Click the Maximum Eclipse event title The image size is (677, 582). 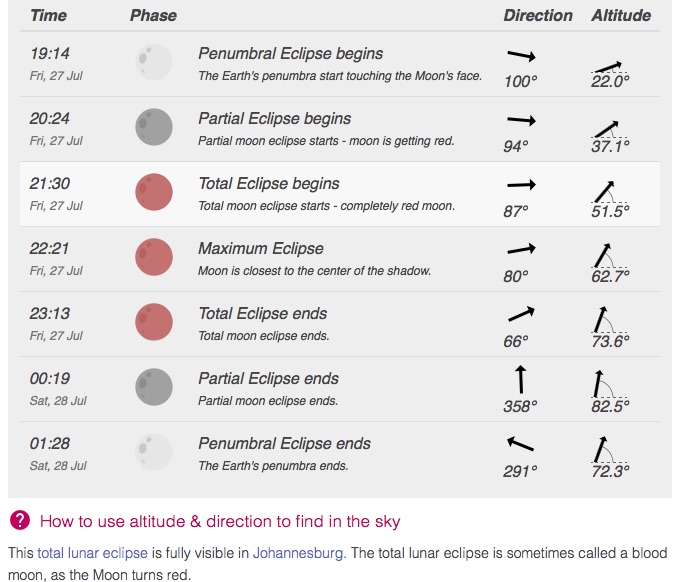click(x=261, y=248)
